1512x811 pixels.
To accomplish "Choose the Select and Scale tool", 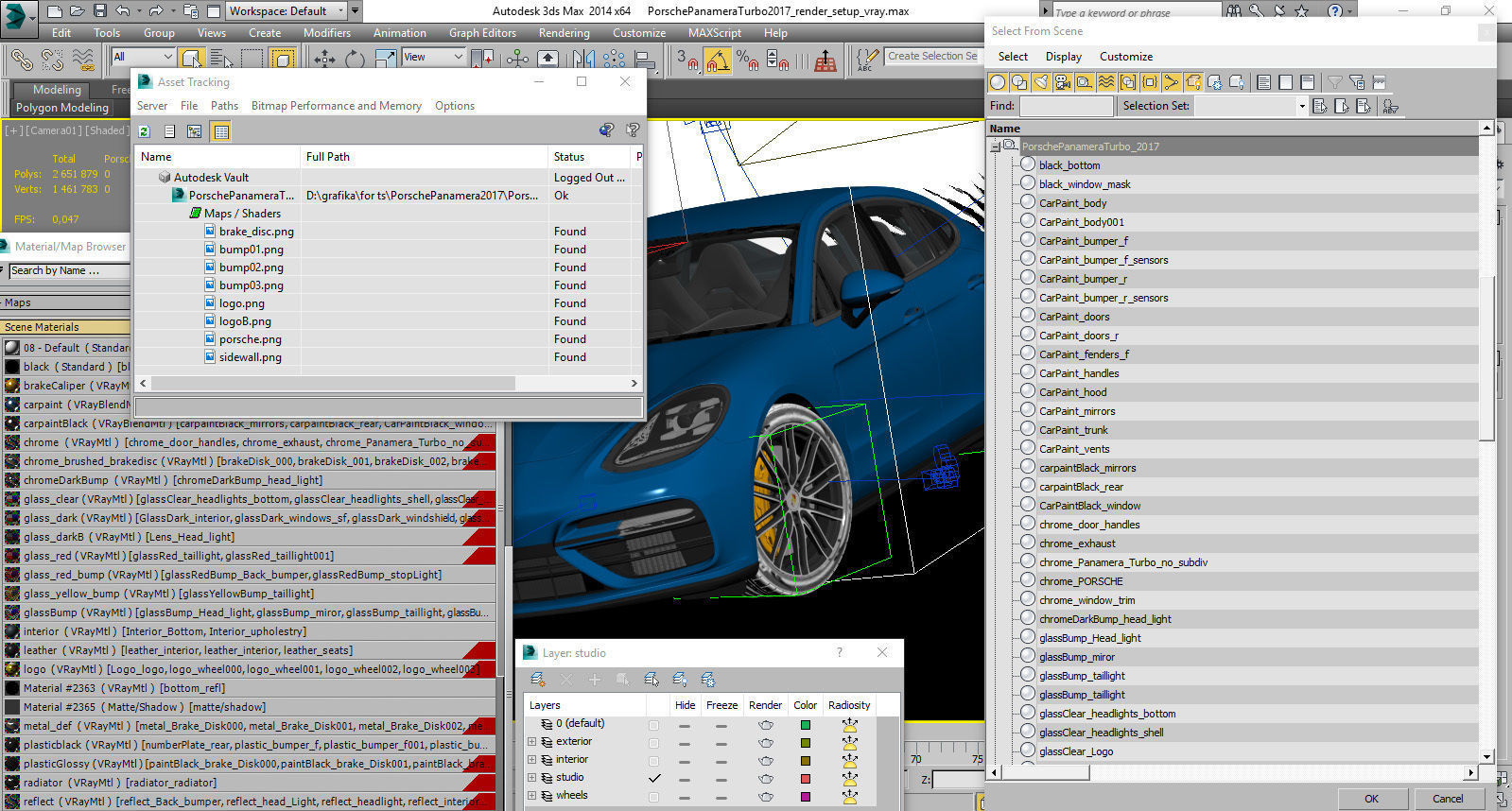I will click(385, 59).
